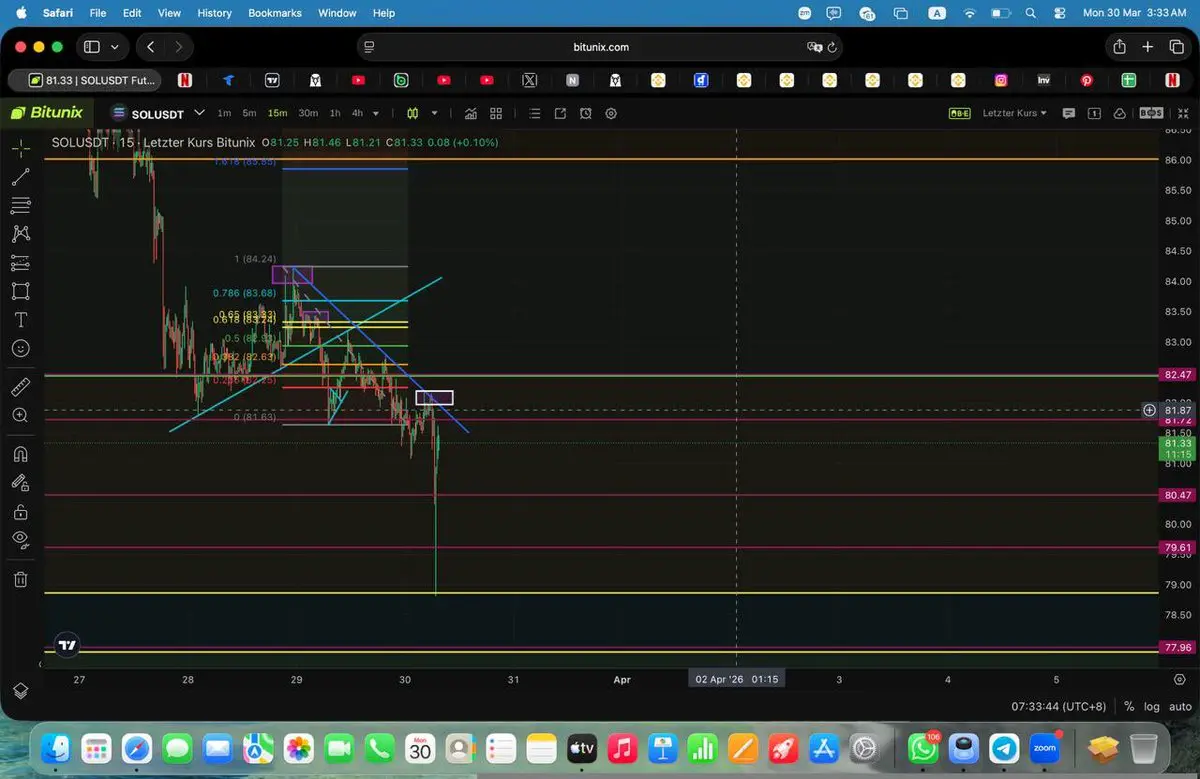Click the Bitunix logo
The width and height of the screenshot is (1200, 779).
click(46, 113)
